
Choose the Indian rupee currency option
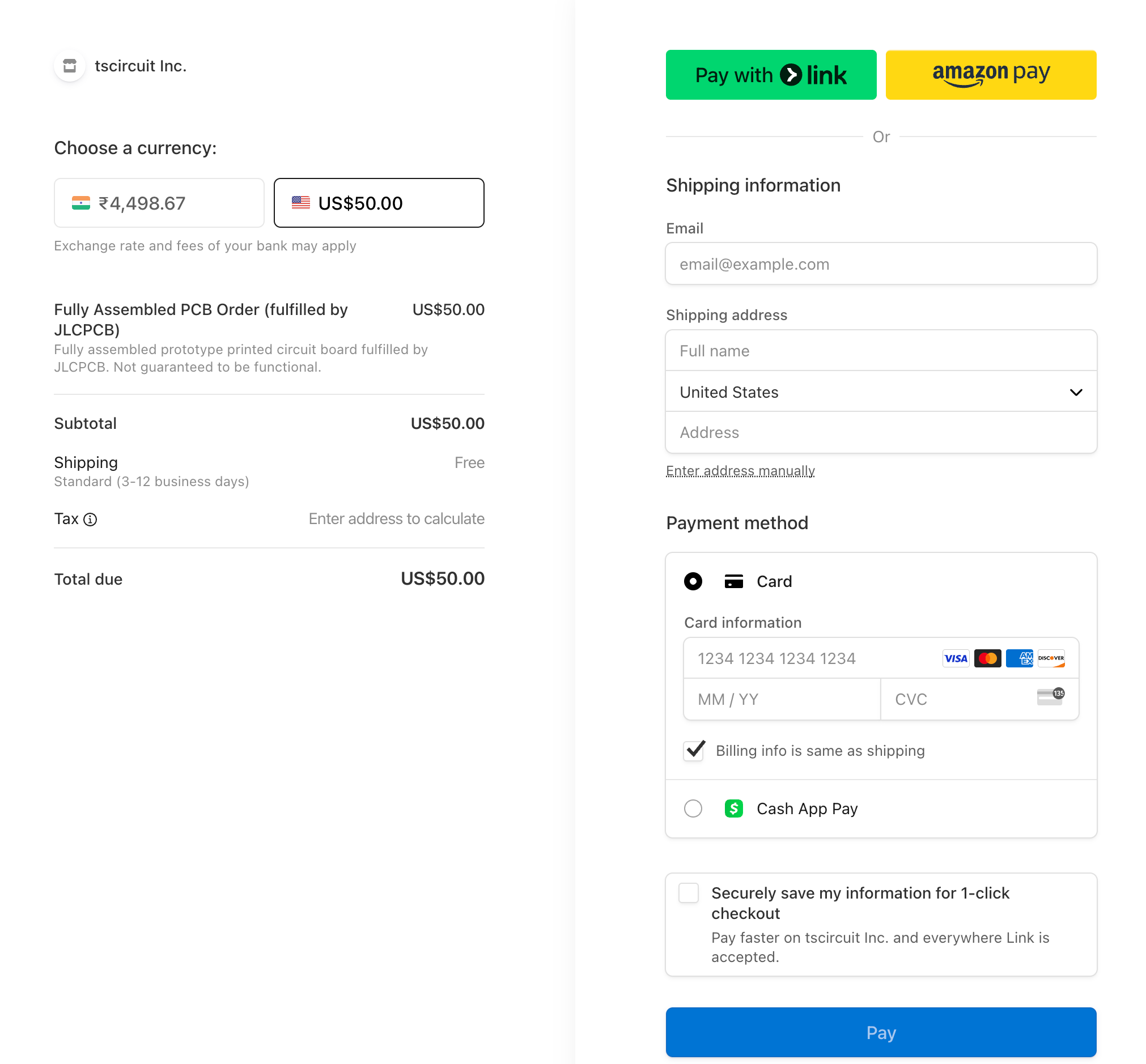pos(159,203)
